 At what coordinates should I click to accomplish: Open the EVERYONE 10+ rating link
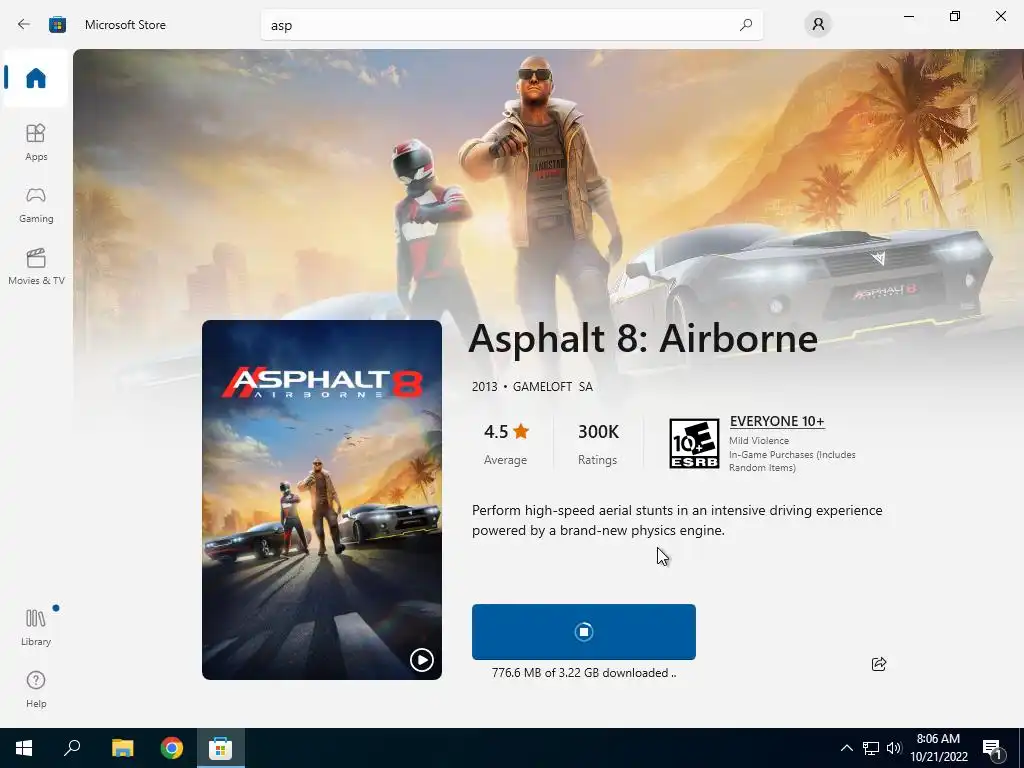click(x=777, y=421)
